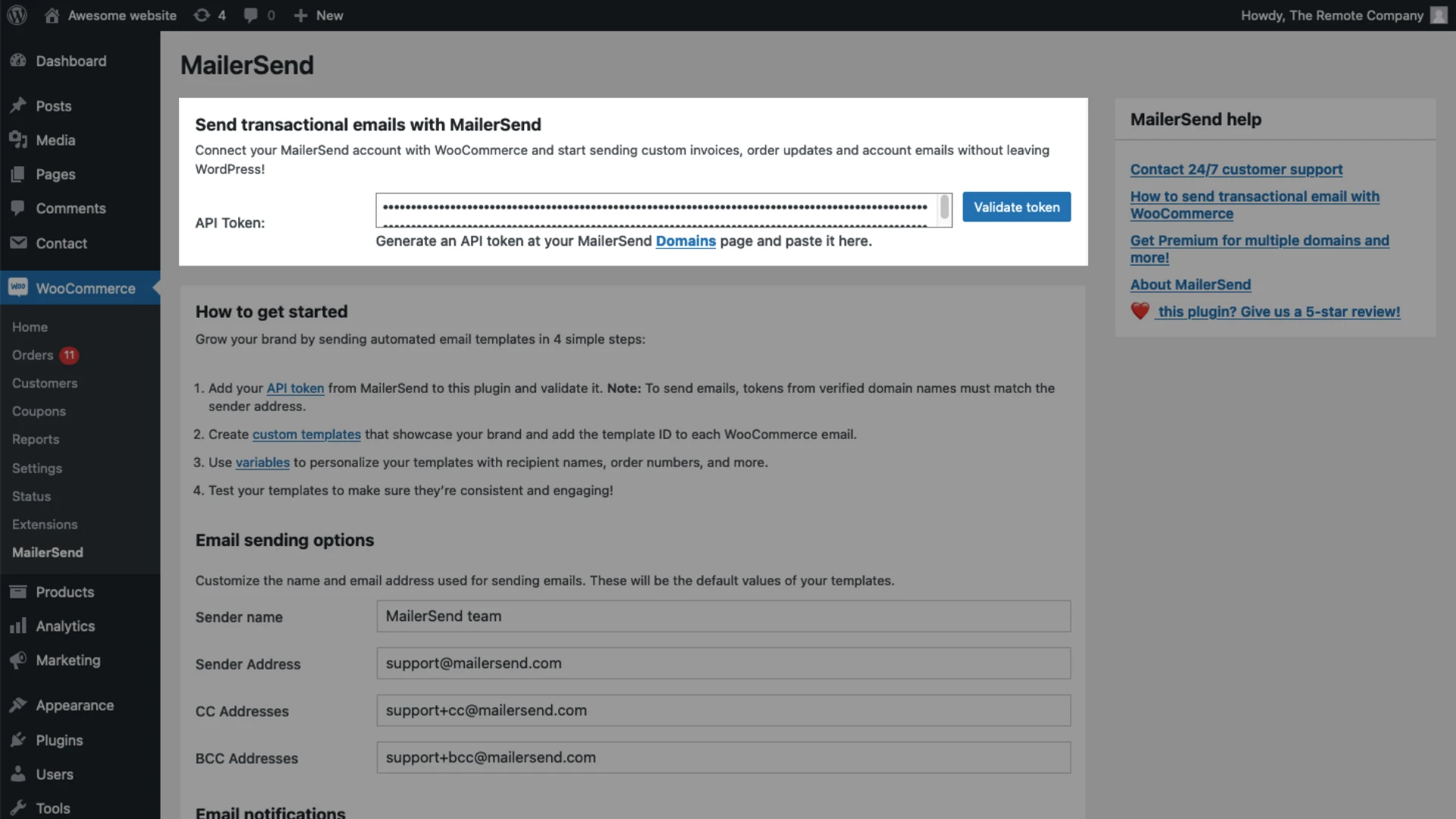Open the About MailerSend link

[x=1191, y=284]
